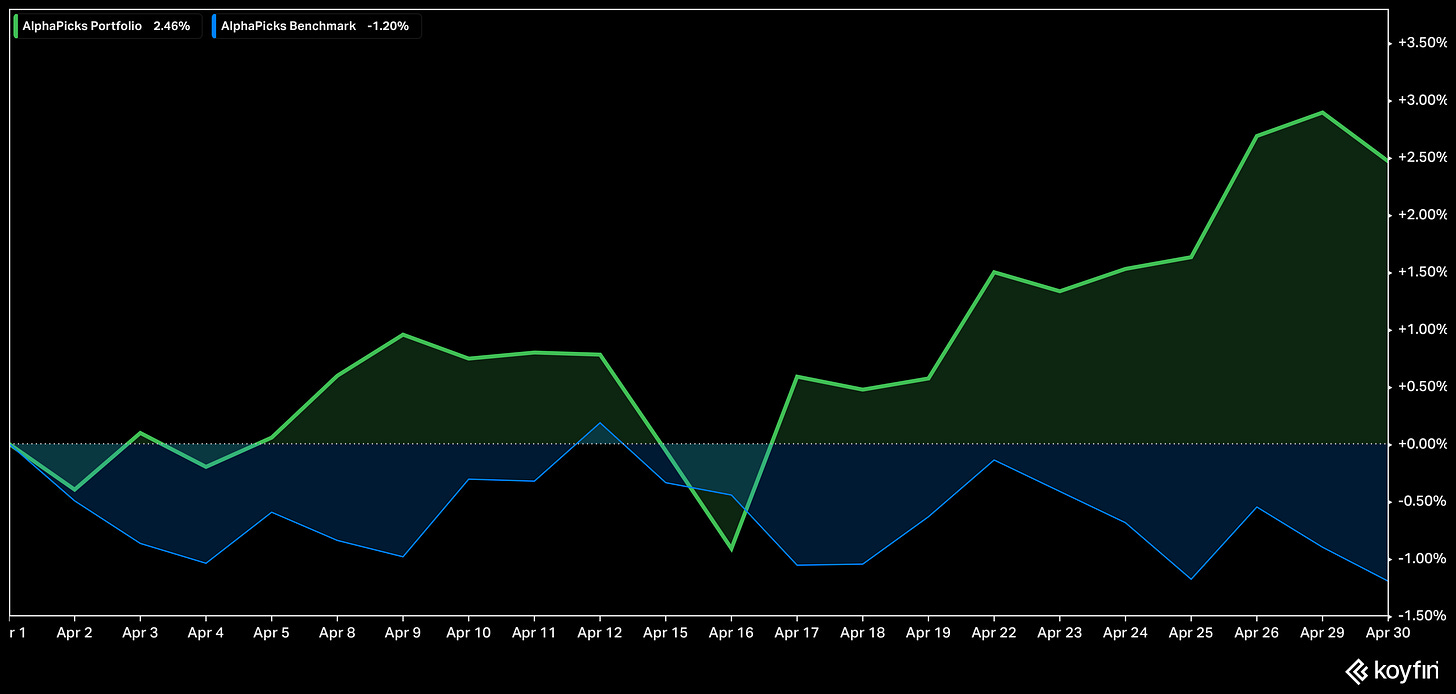Click the AlphaPicks Benchmark legend label
The image size is (1456, 694).
[288, 26]
